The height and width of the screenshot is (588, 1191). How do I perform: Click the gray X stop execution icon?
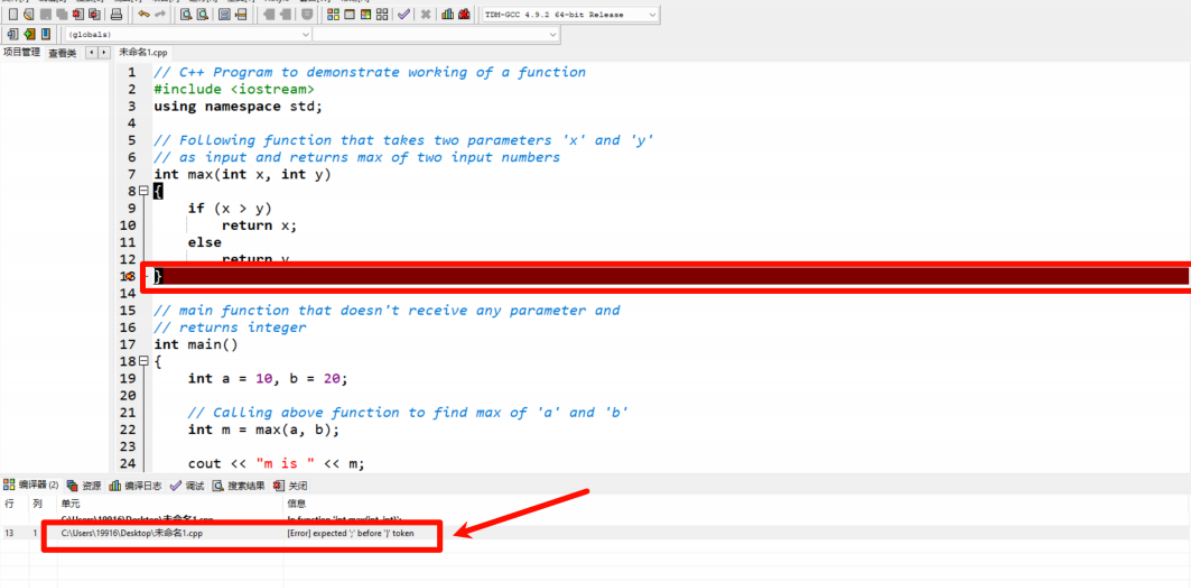[426, 15]
